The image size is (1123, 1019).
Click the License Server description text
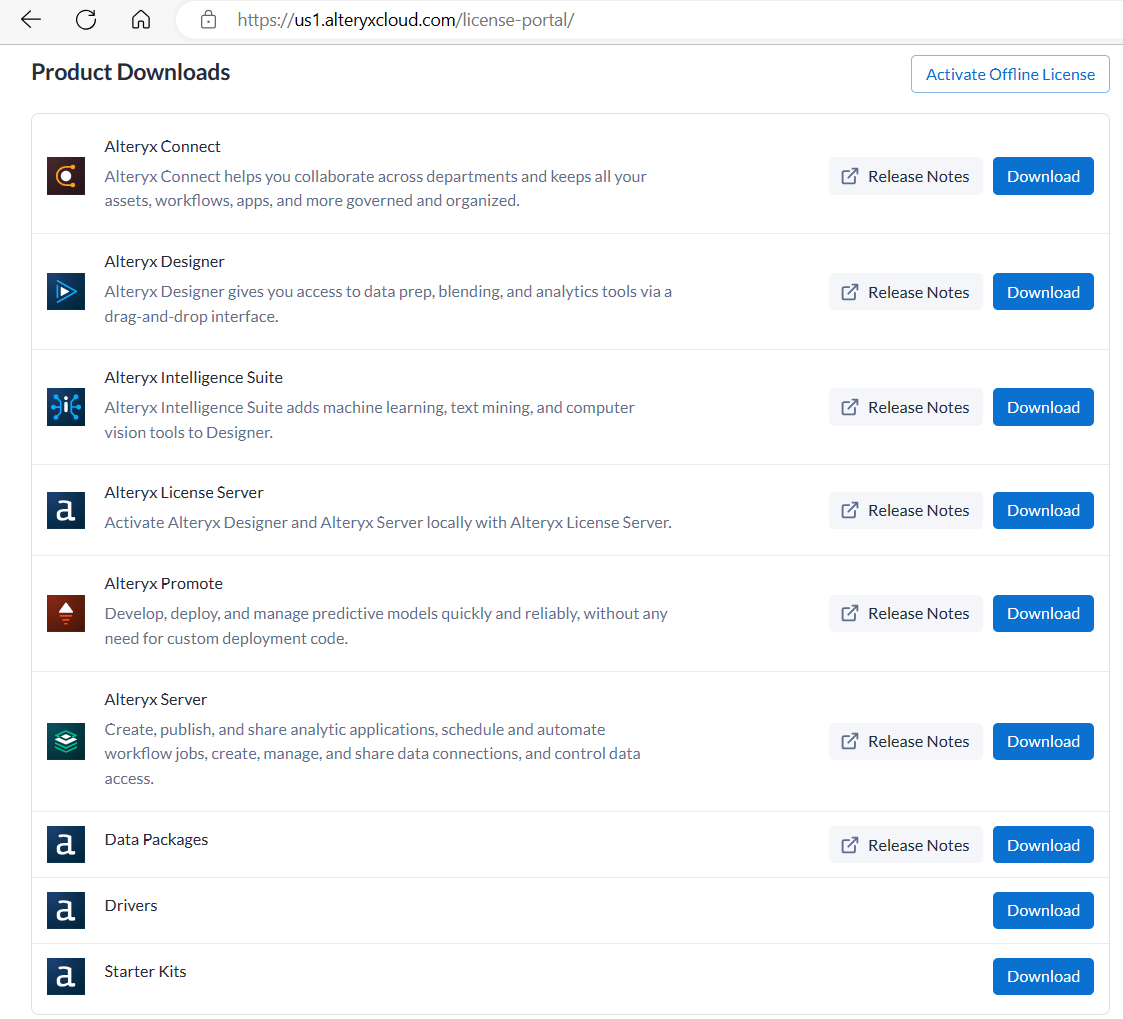point(388,523)
